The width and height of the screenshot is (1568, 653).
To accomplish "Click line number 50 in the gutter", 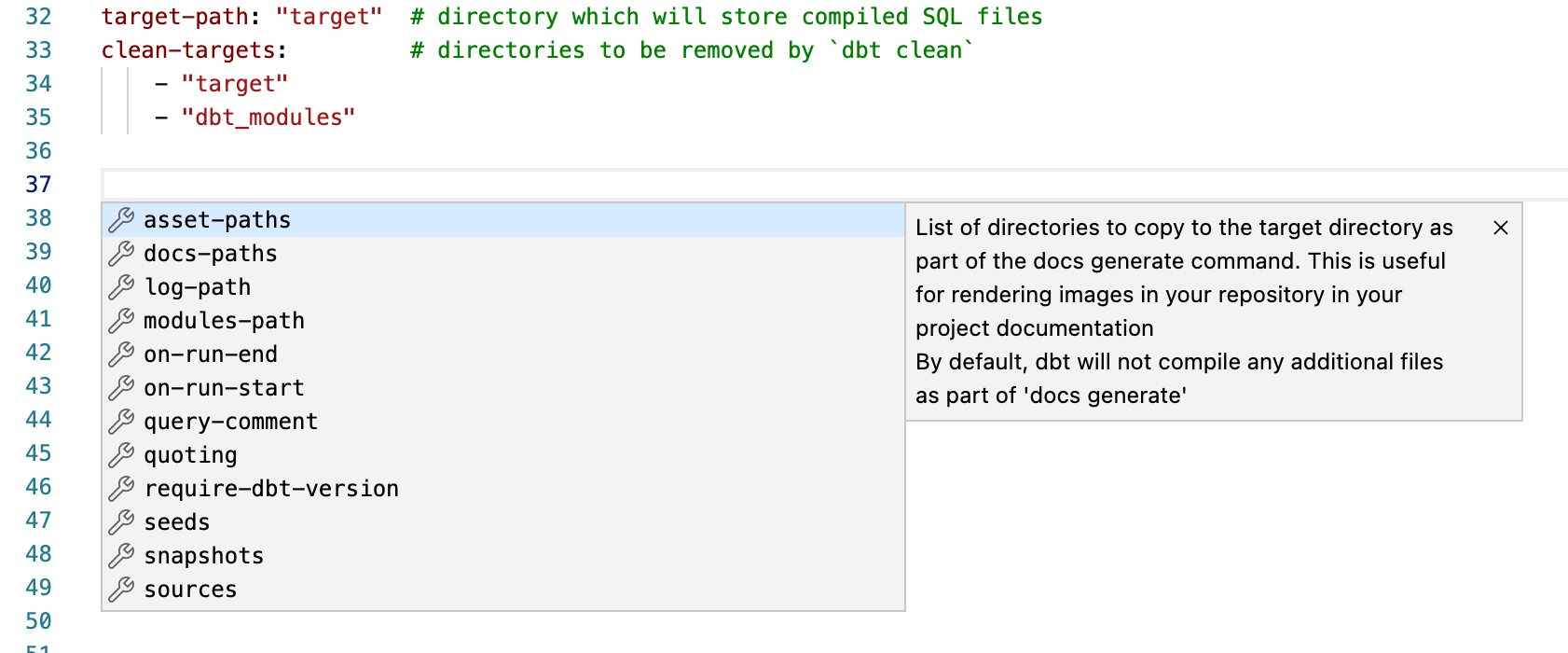I will 38,621.
